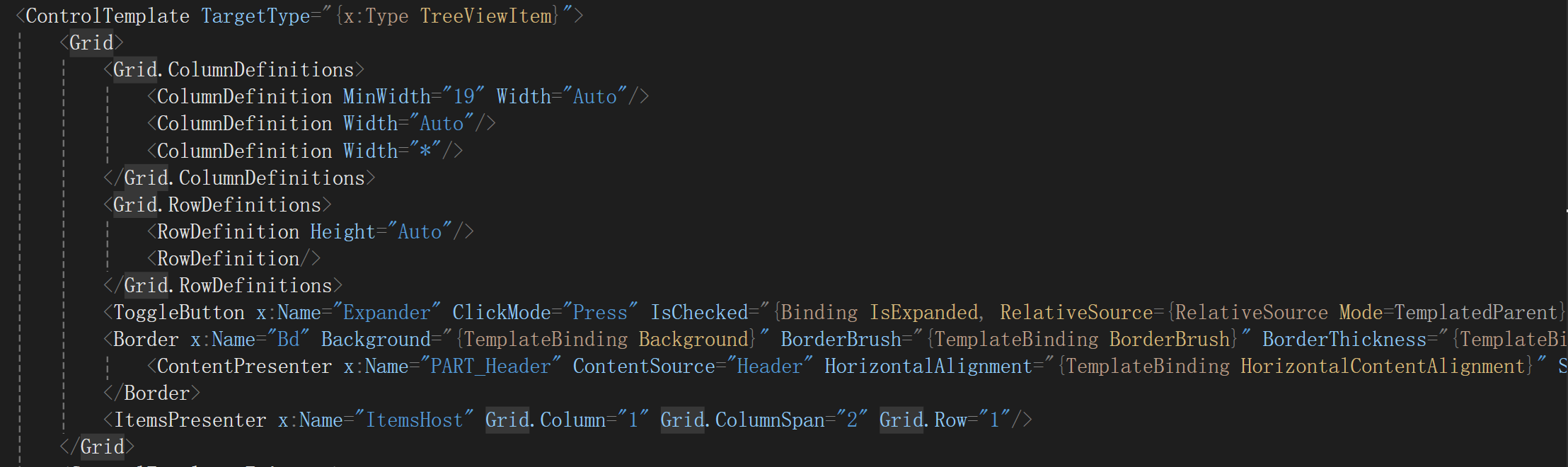Click the TargetType attribute name

[255, 16]
